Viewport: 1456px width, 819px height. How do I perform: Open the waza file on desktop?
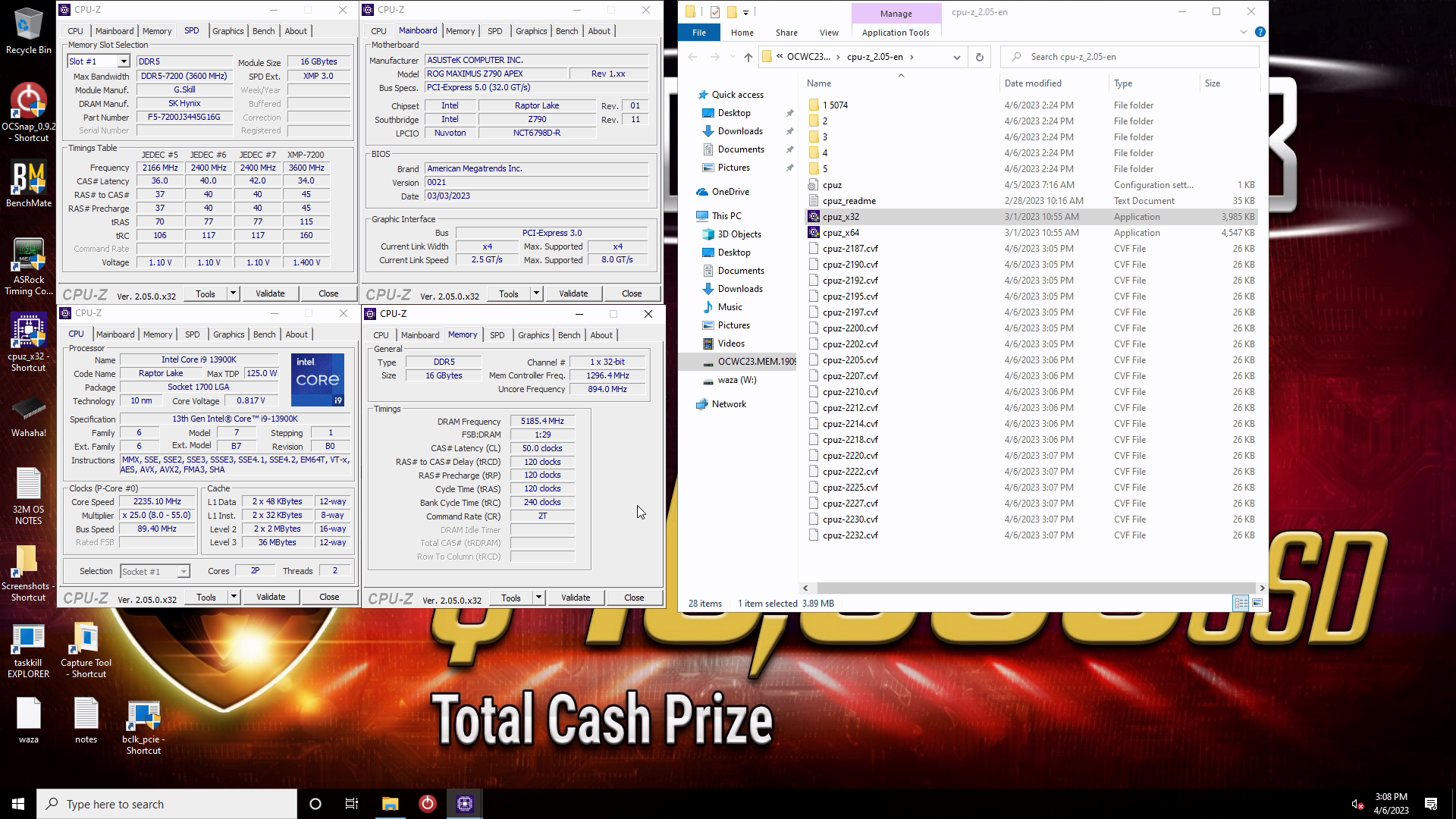[x=28, y=721]
